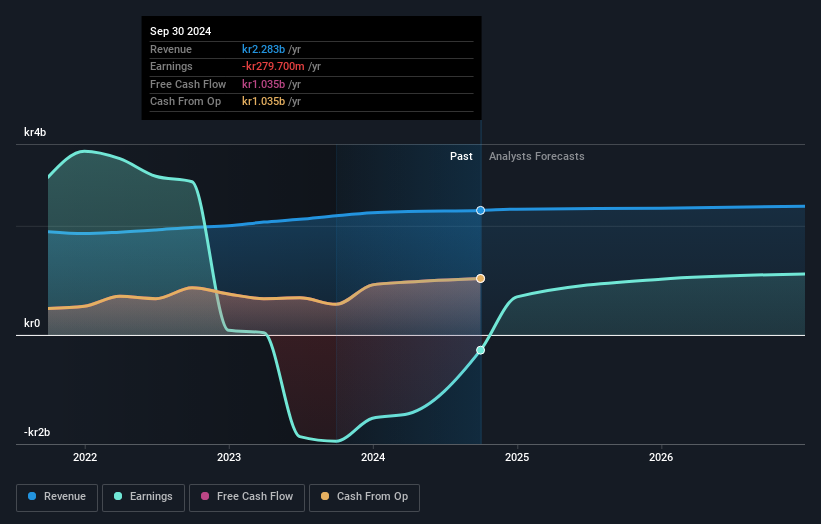Click the tooltip Free Cash Flow row label
821x524 pixels.
click(x=188, y=84)
